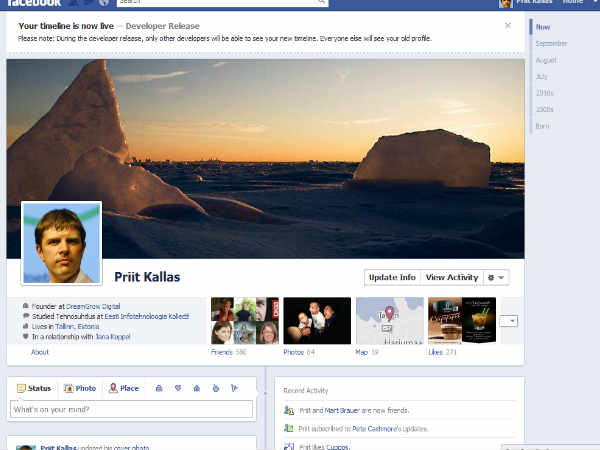600x450 pixels.
Task: Open Eesti Infotehnoloogia Kolledž school link
Action: tap(147, 316)
